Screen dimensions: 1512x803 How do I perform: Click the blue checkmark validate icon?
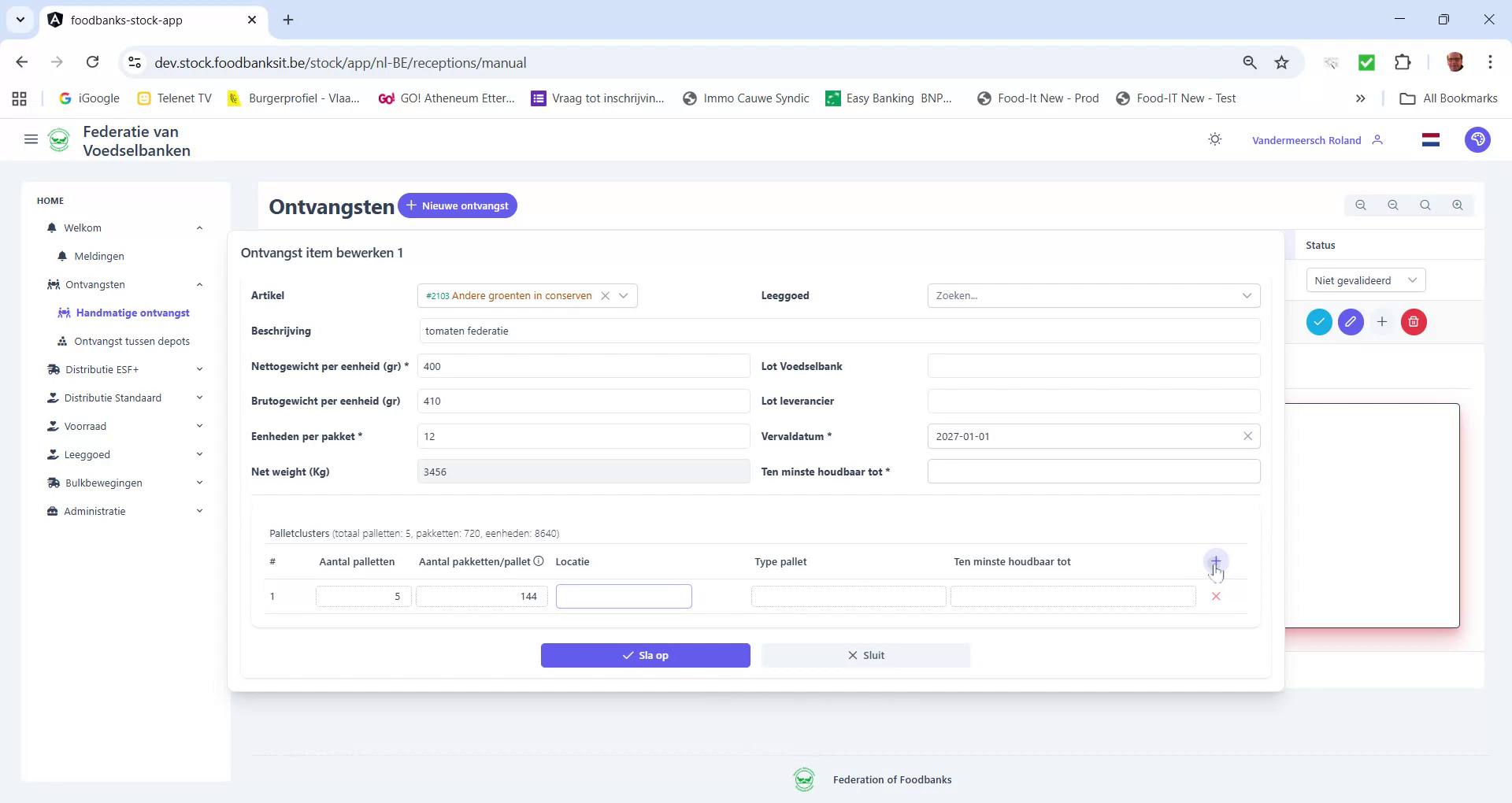click(x=1319, y=322)
